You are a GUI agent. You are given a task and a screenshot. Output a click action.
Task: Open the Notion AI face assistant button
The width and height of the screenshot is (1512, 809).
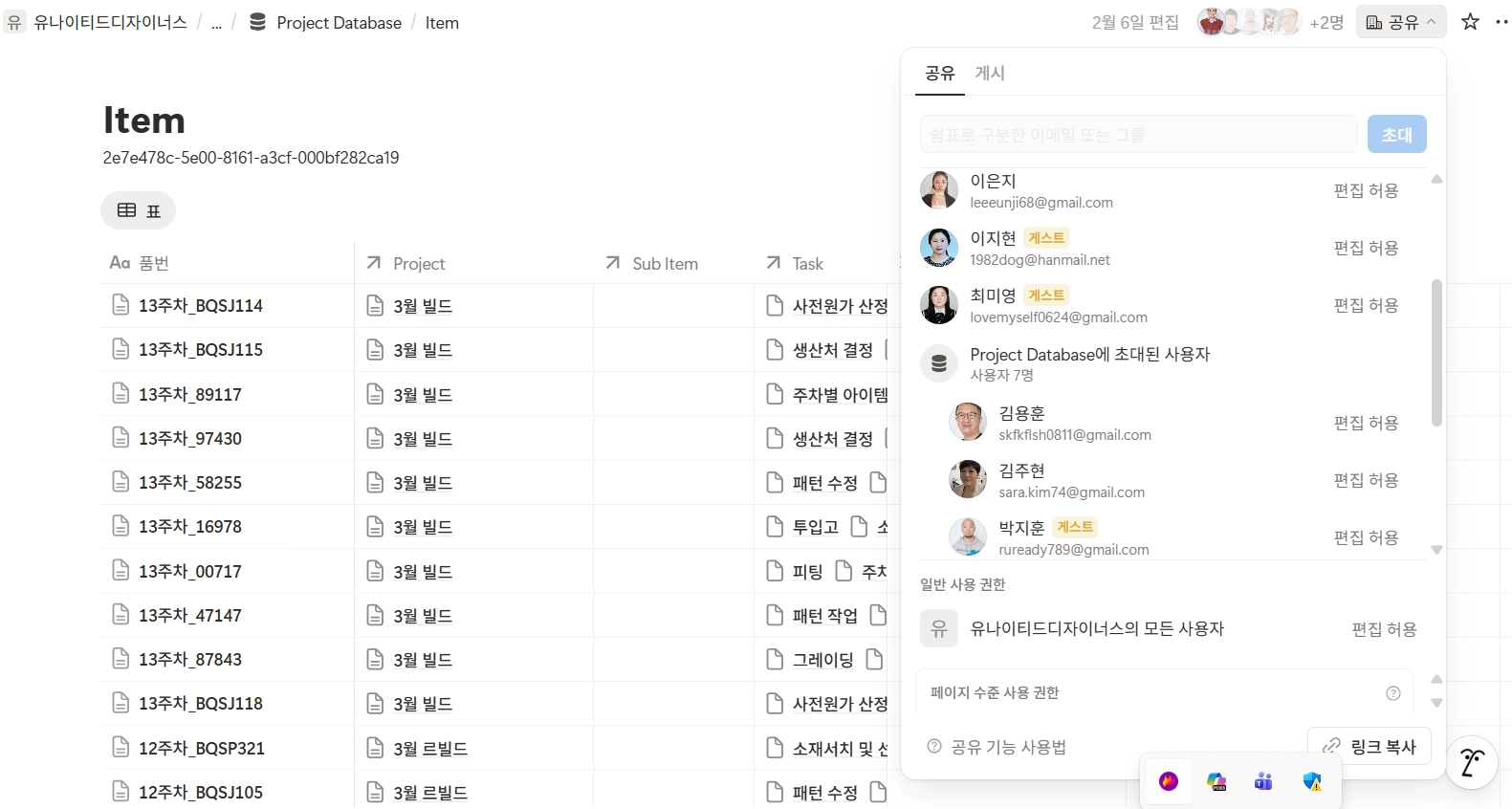point(1472,762)
